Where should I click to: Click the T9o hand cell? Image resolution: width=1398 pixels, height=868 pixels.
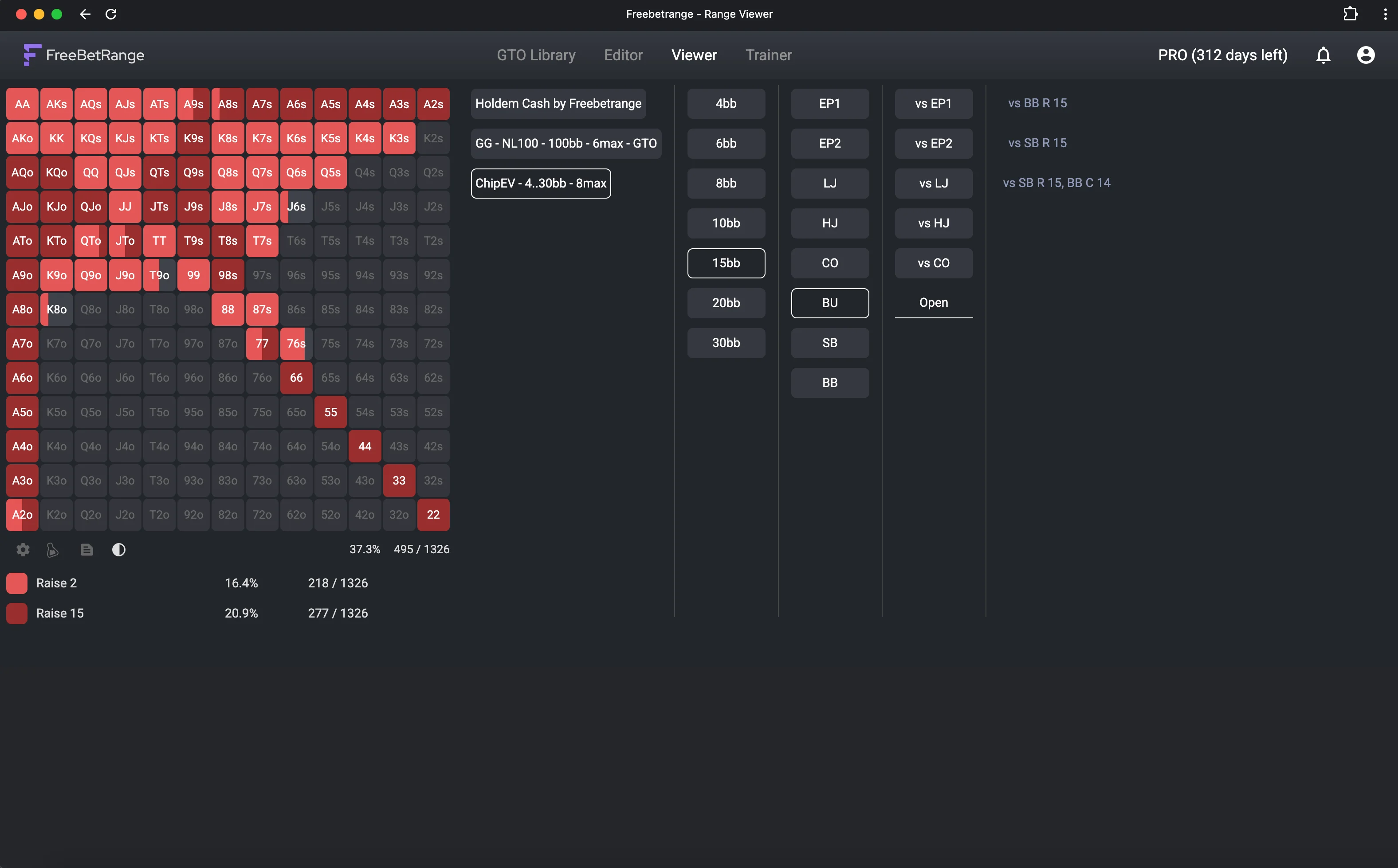(x=159, y=275)
